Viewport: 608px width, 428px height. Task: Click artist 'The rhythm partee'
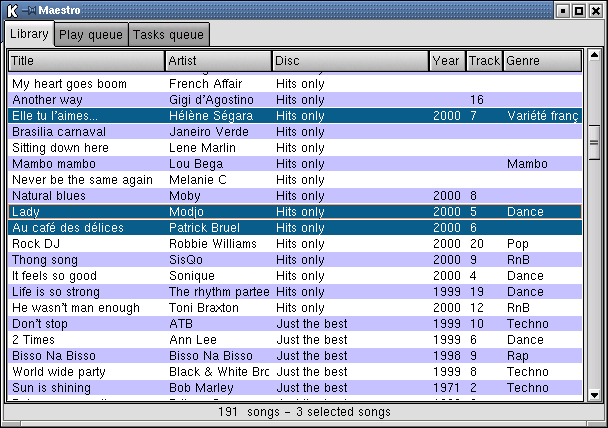(219, 292)
